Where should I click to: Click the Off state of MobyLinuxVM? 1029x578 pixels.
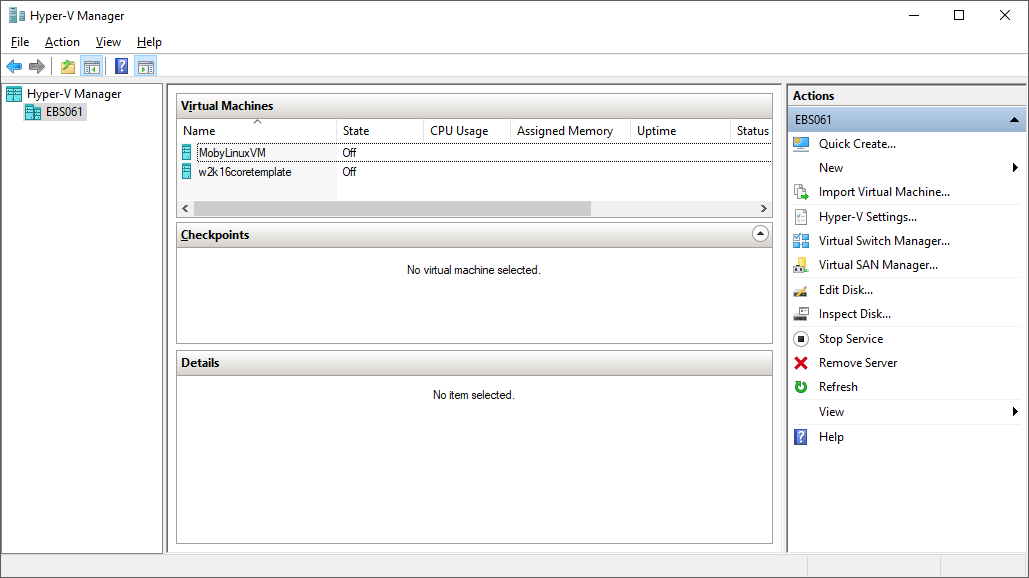coord(349,153)
